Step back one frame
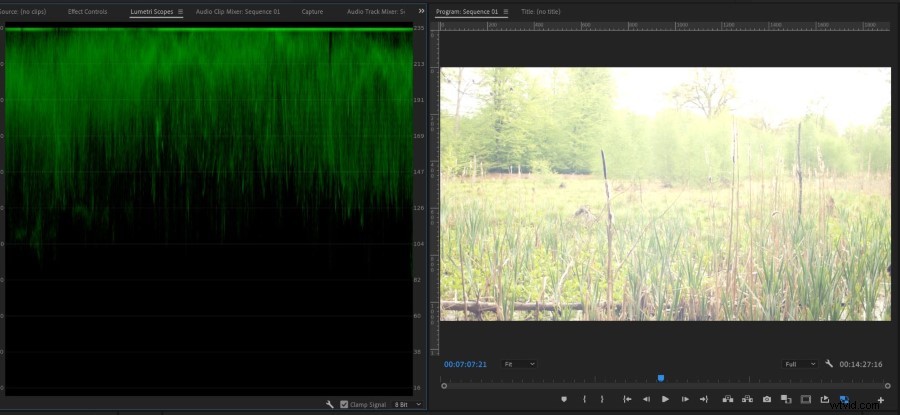 [x=646, y=399]
